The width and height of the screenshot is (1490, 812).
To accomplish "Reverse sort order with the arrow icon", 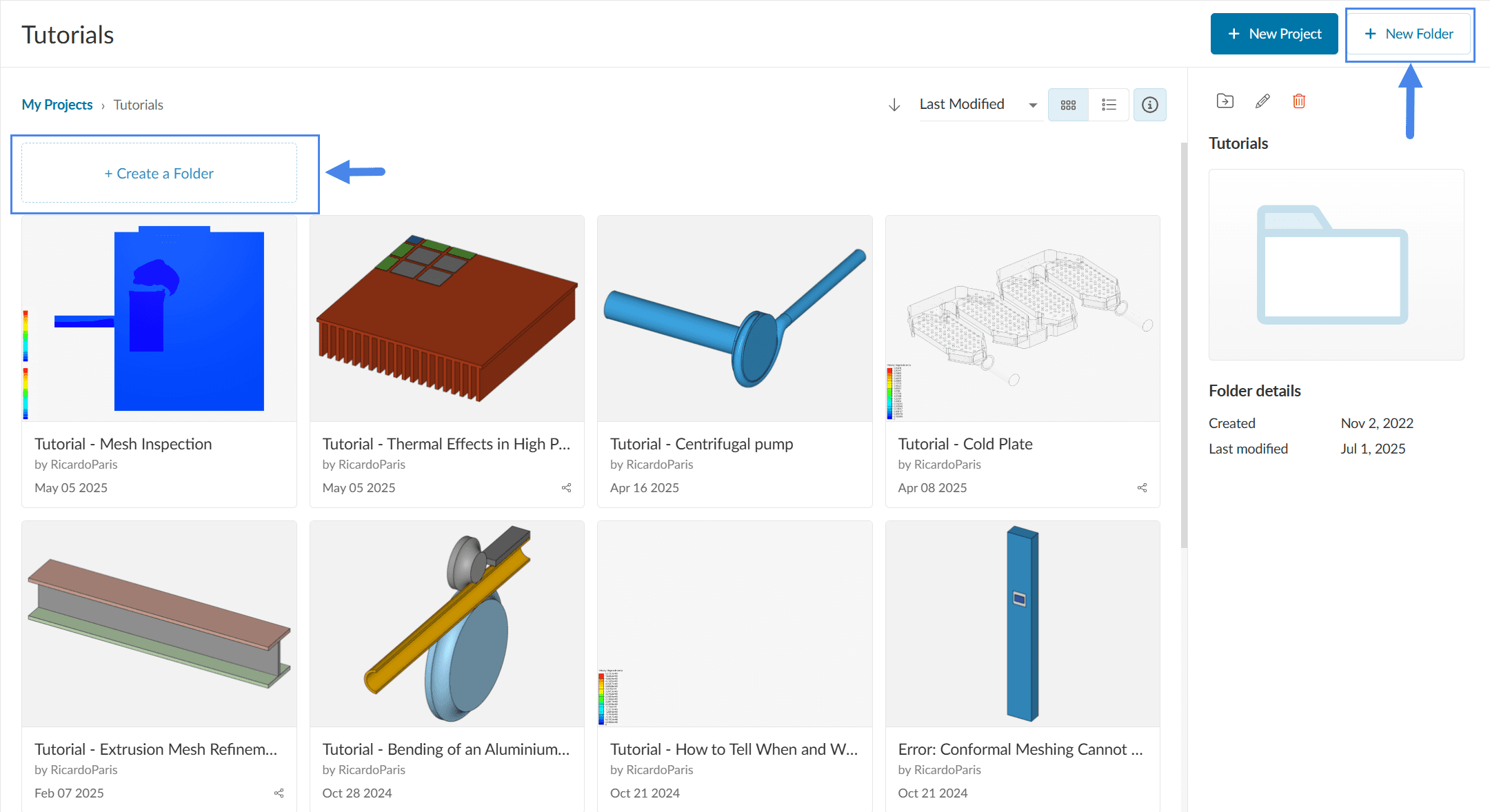I will point(894,105).
